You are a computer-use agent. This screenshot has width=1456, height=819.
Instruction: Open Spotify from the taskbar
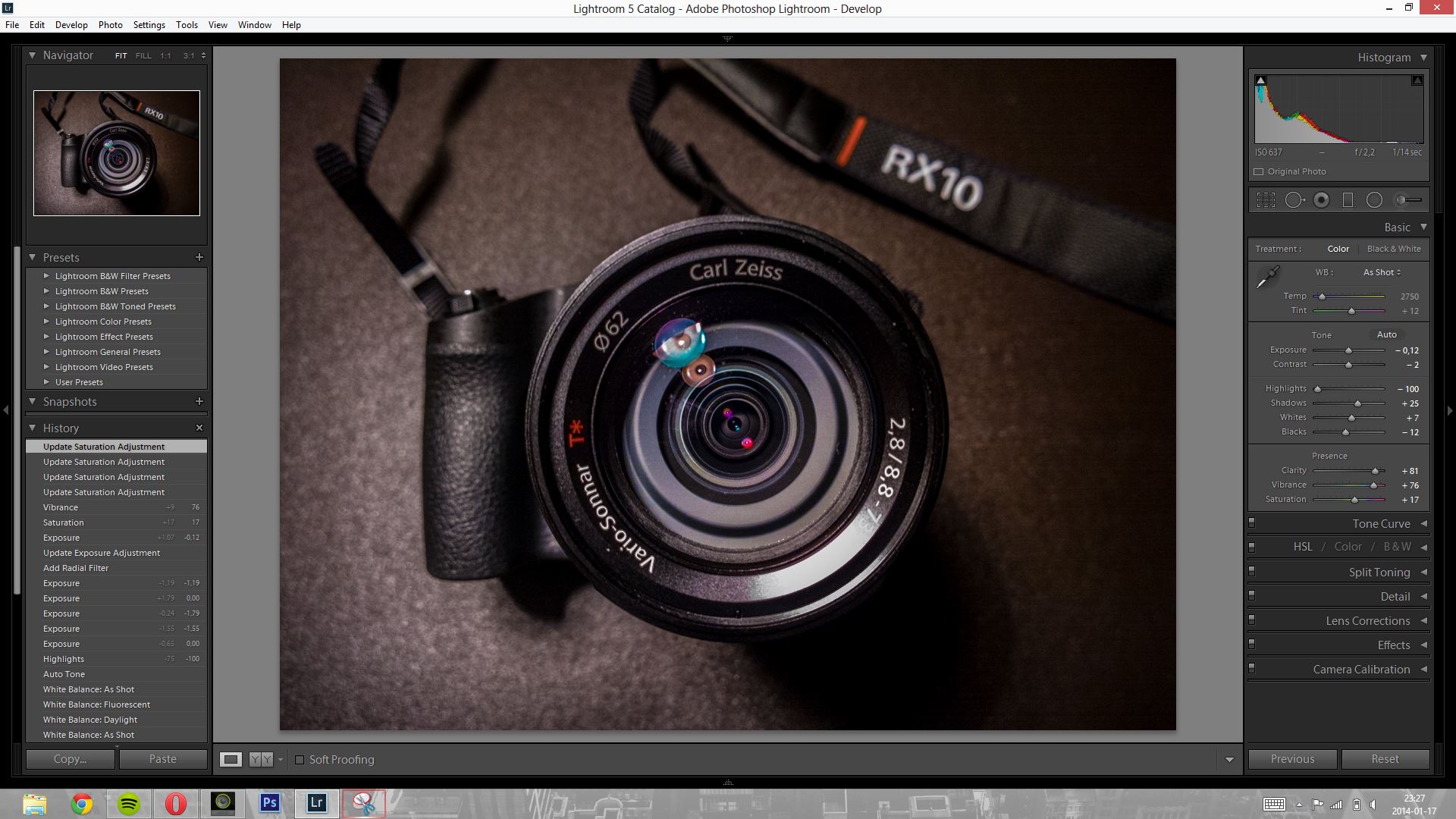pyautogui.click(x=129, y=803)
